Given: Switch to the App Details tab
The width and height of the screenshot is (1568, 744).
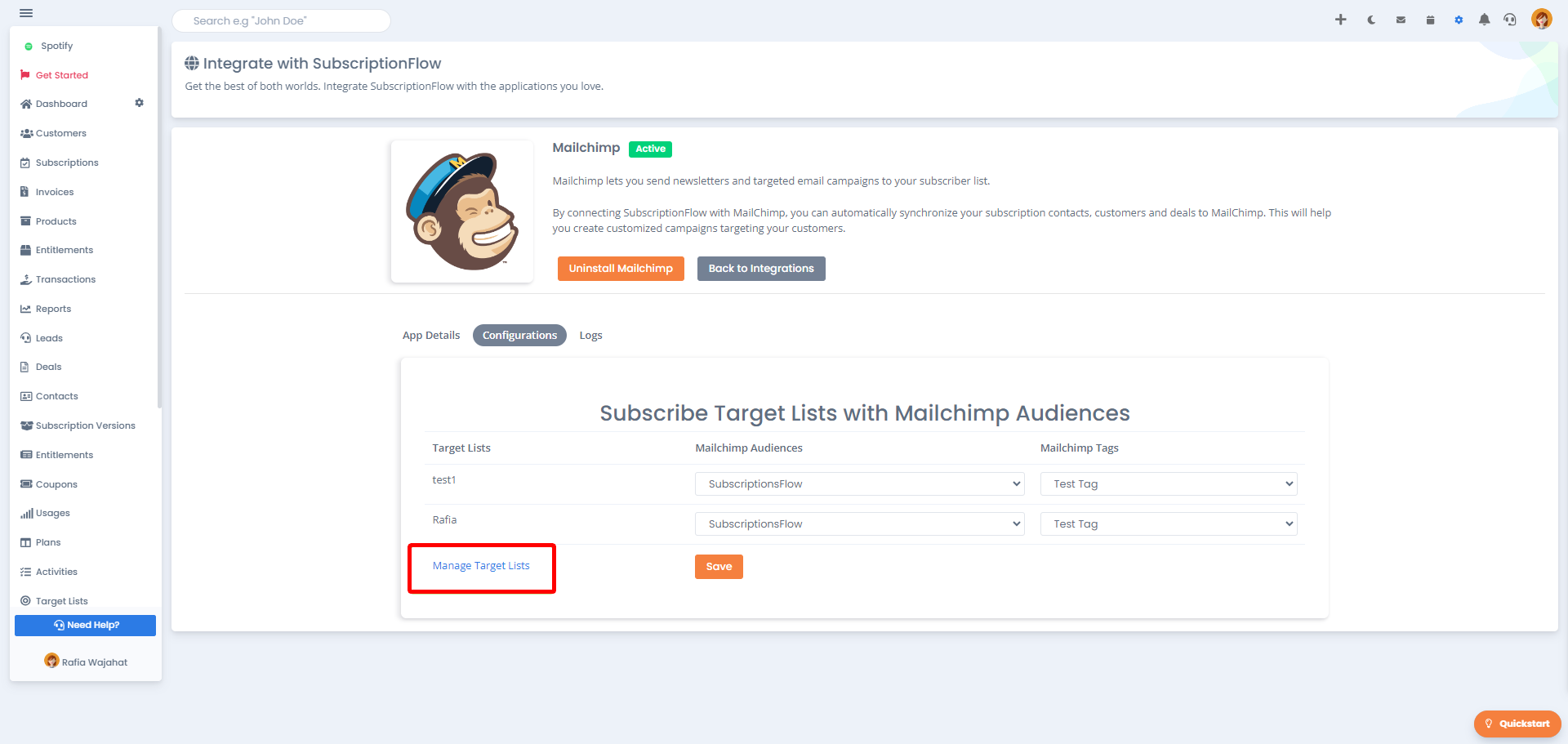Looking at the screenshot, I should point(431,335).
